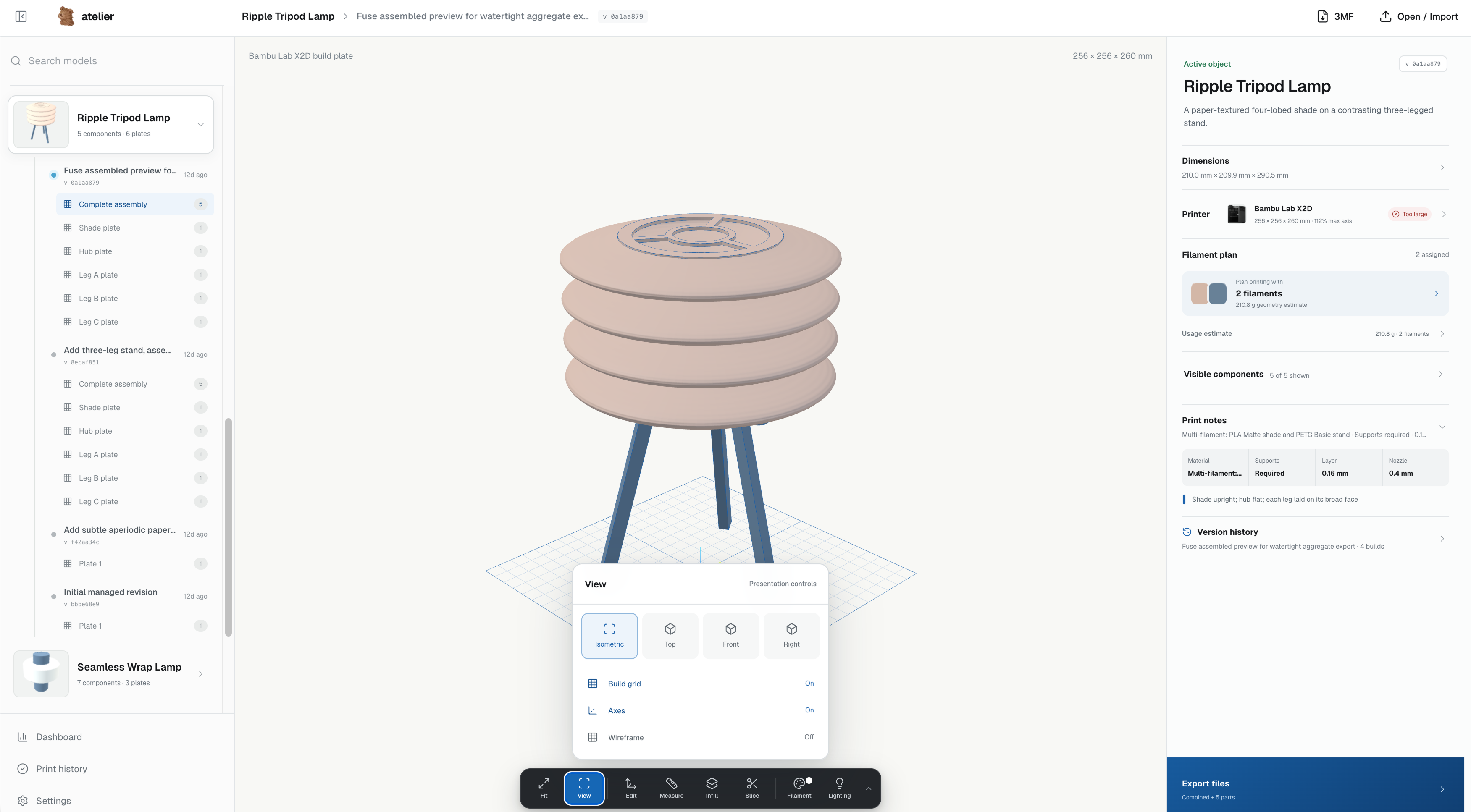Select Shade plate under version 8ecaf851
Image resolution: width=1471 pixels, height=812 pixels.
135,407
